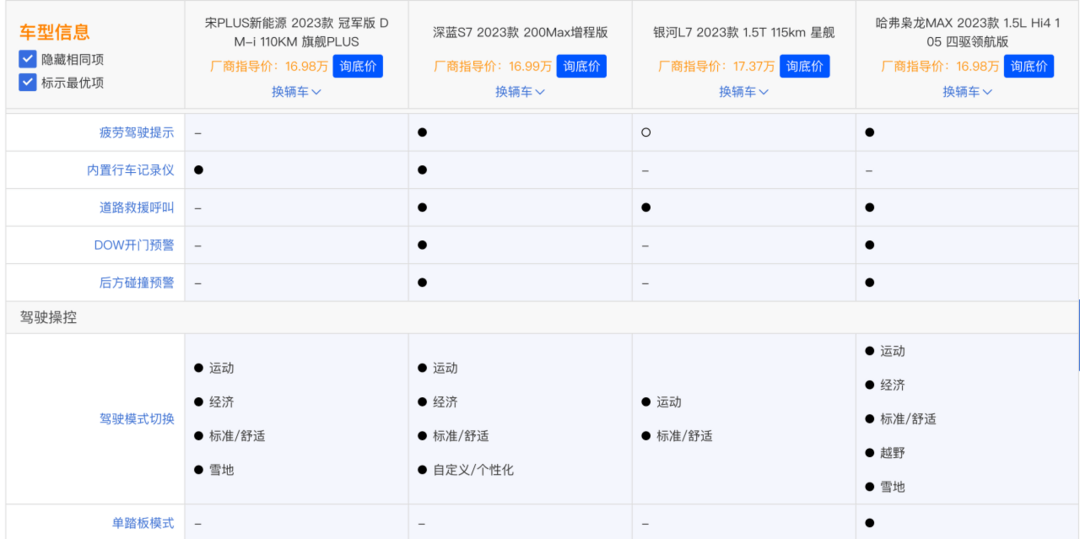Click the 越野 drive mode entry
1080x539 pixels.
(x=893, y=453)
